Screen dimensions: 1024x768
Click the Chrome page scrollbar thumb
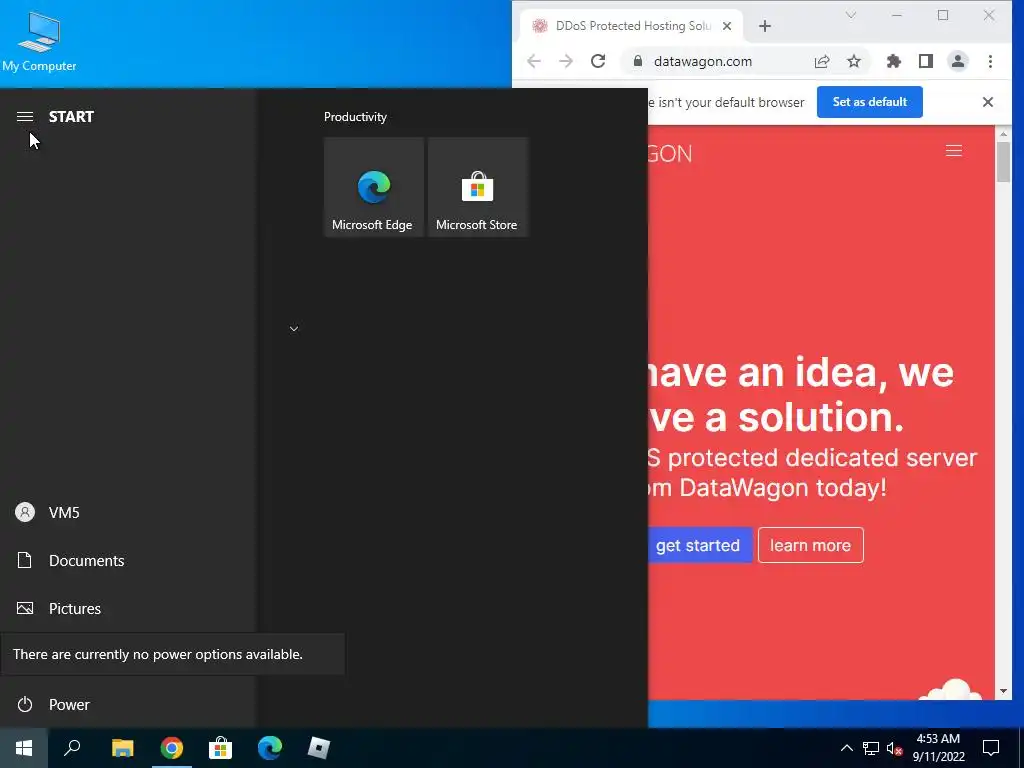click(x=1003, y=161)
